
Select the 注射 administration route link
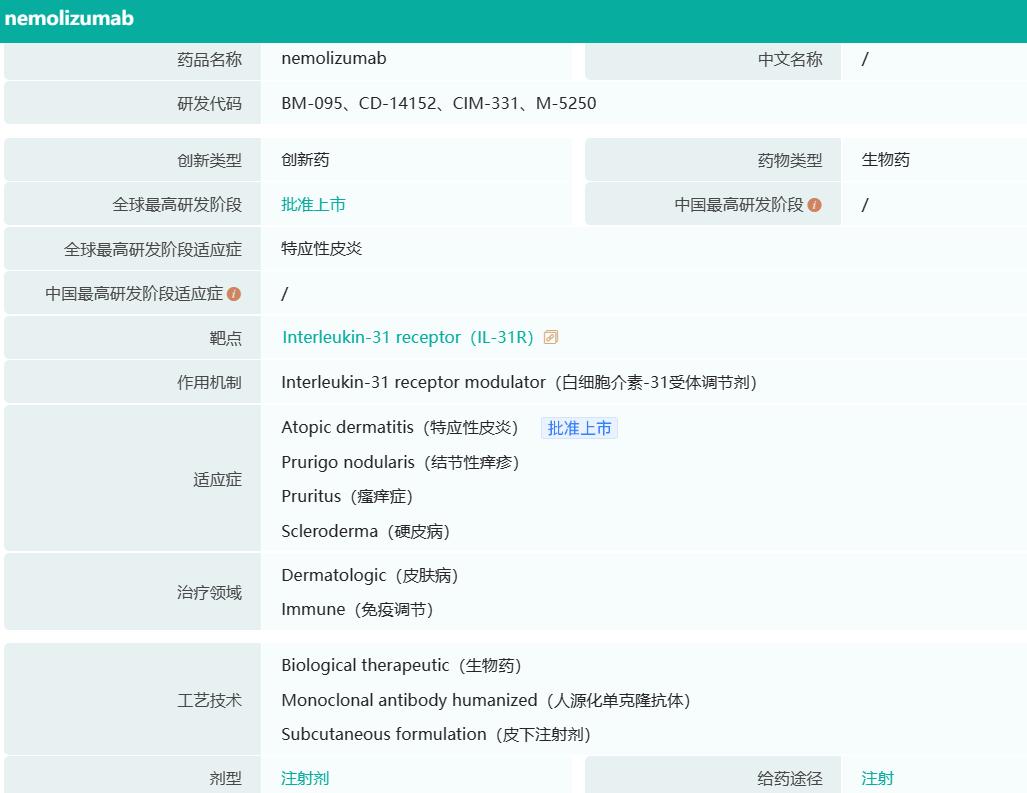876,777
